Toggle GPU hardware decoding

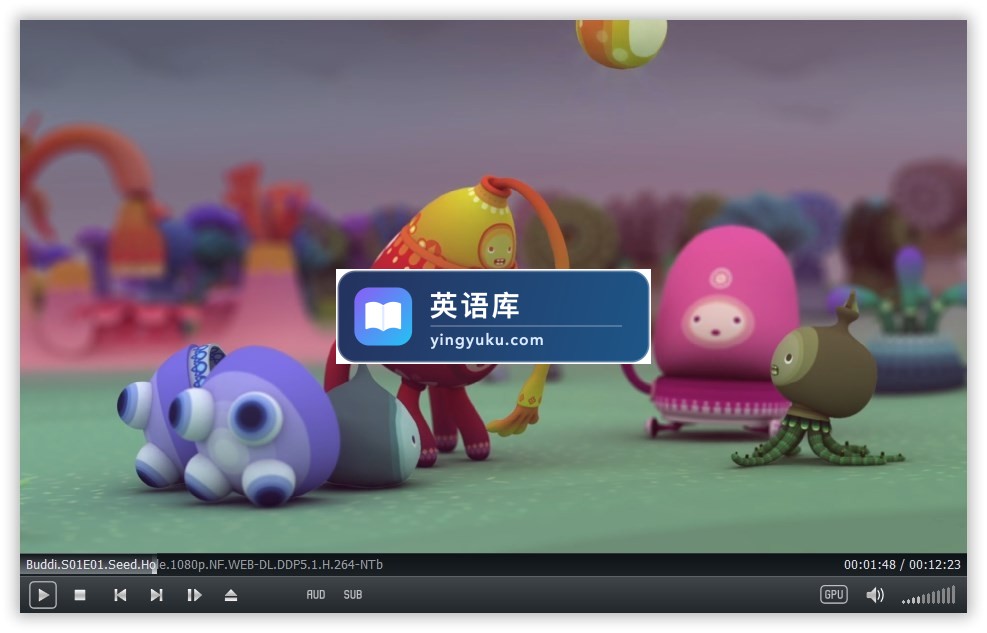coord(833,595)
